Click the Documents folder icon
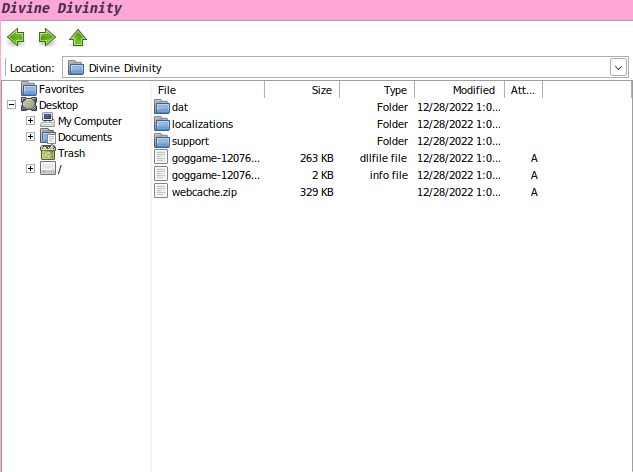Viewport: 633px width, 472px height. (x=48, y=136)
